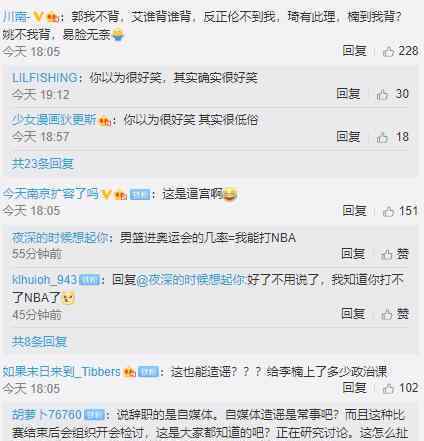Thumbs-up 夜深的时候想起你's NBA reply
The height and width of the screenshot is (441, 424).
click(x=395, y=254)
